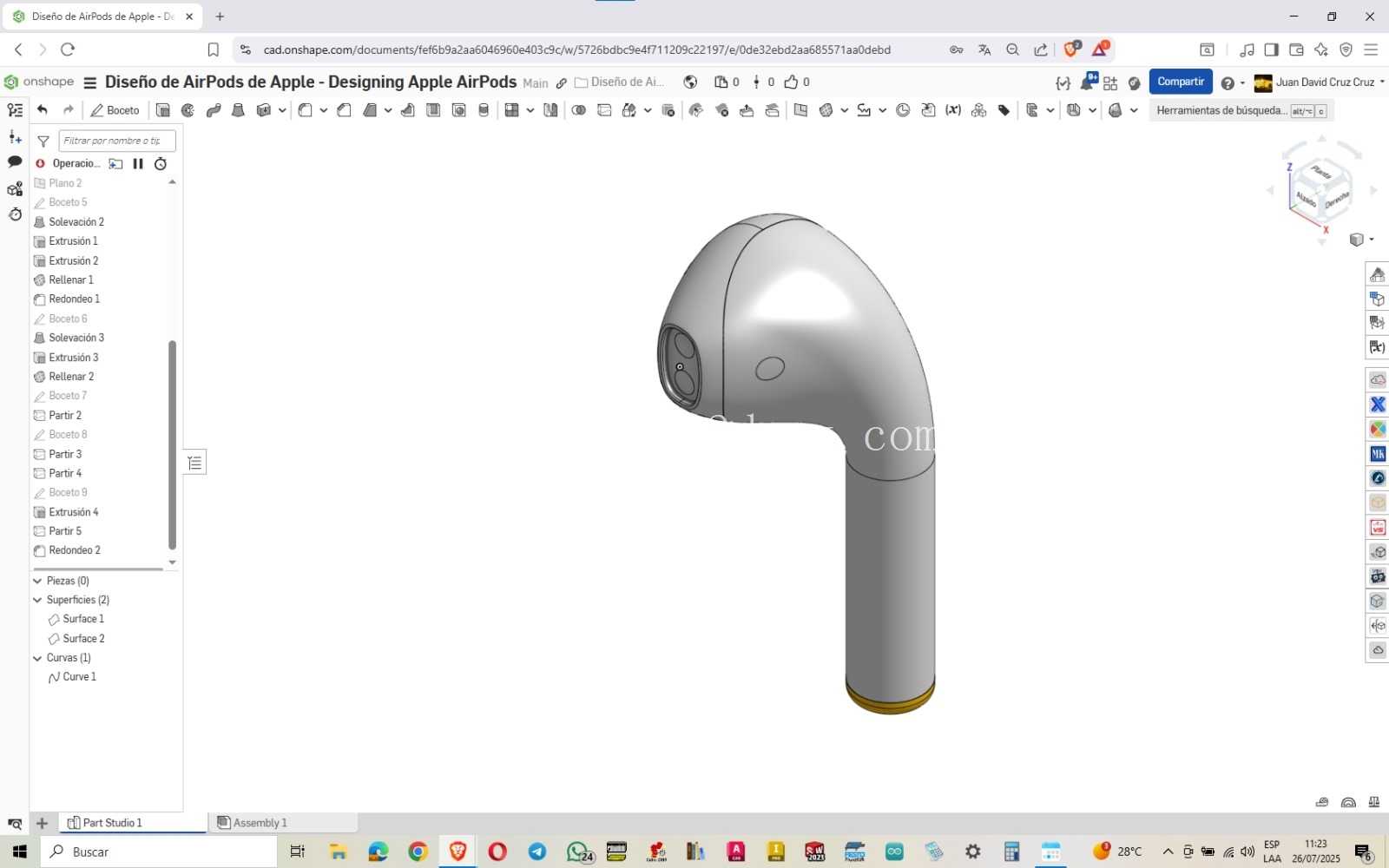This screenshot has width=1389, height=868.
Task: Click the Variable (x) tool icon
Action: (x=953, y=110)
